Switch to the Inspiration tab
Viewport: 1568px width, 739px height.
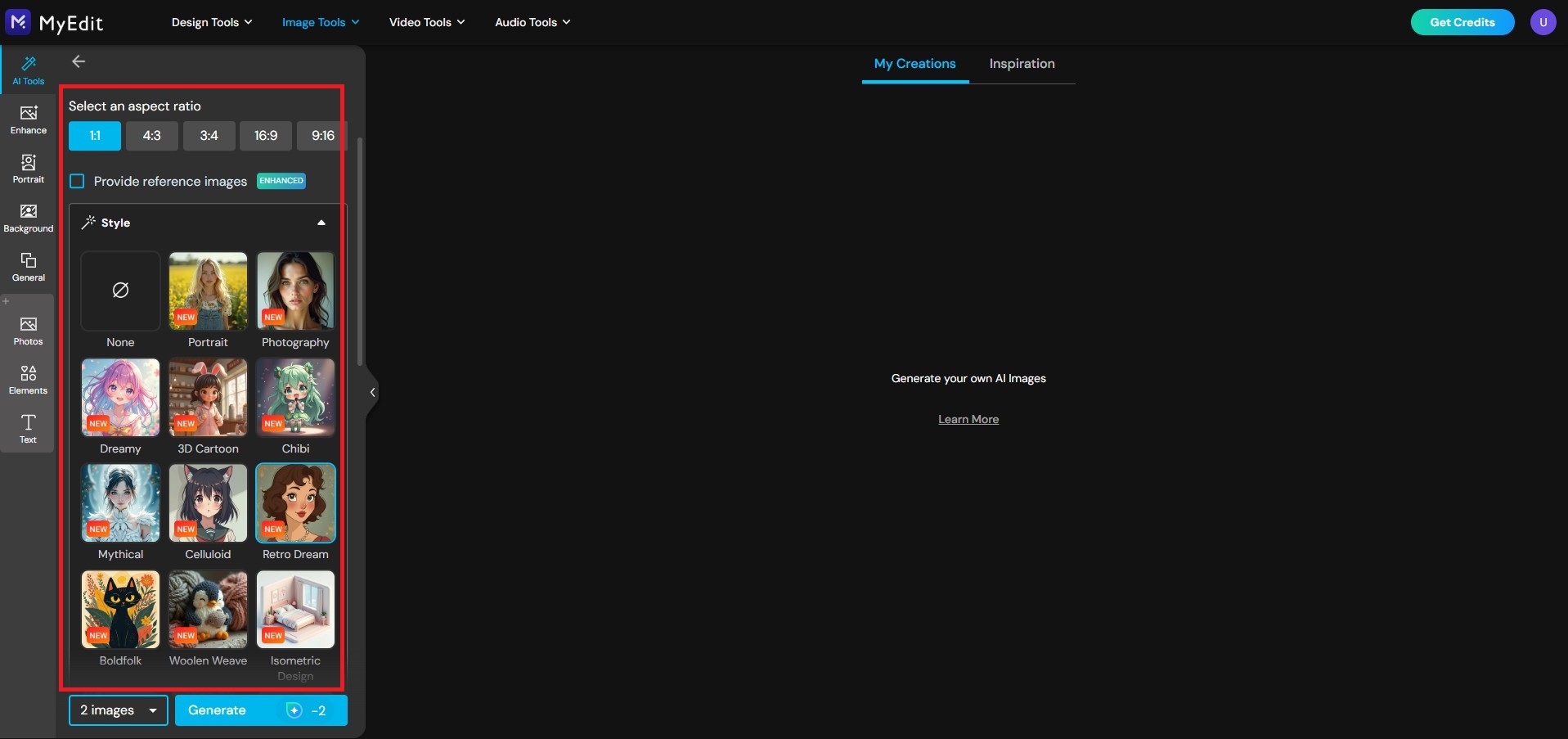coord(1022,64)
